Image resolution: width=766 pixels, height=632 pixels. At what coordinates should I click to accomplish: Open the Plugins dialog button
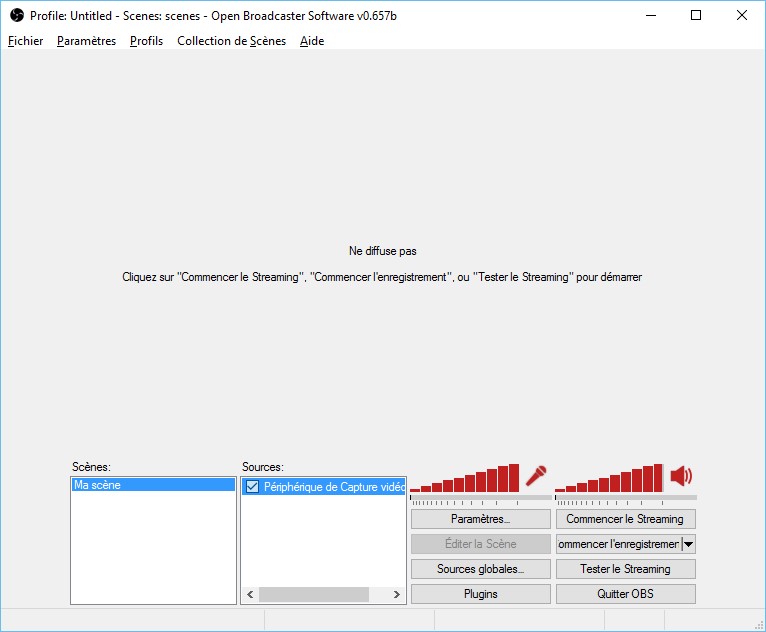[x=480, y=594]
